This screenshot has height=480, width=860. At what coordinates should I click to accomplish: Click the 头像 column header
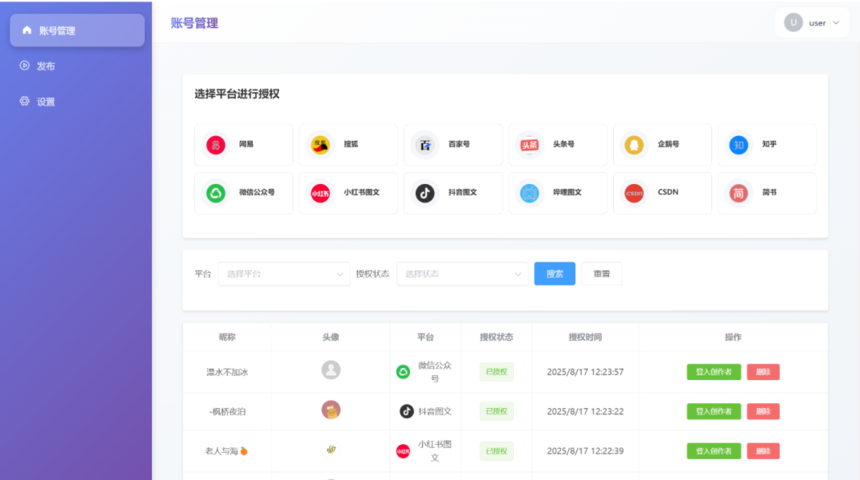point(331,337)
